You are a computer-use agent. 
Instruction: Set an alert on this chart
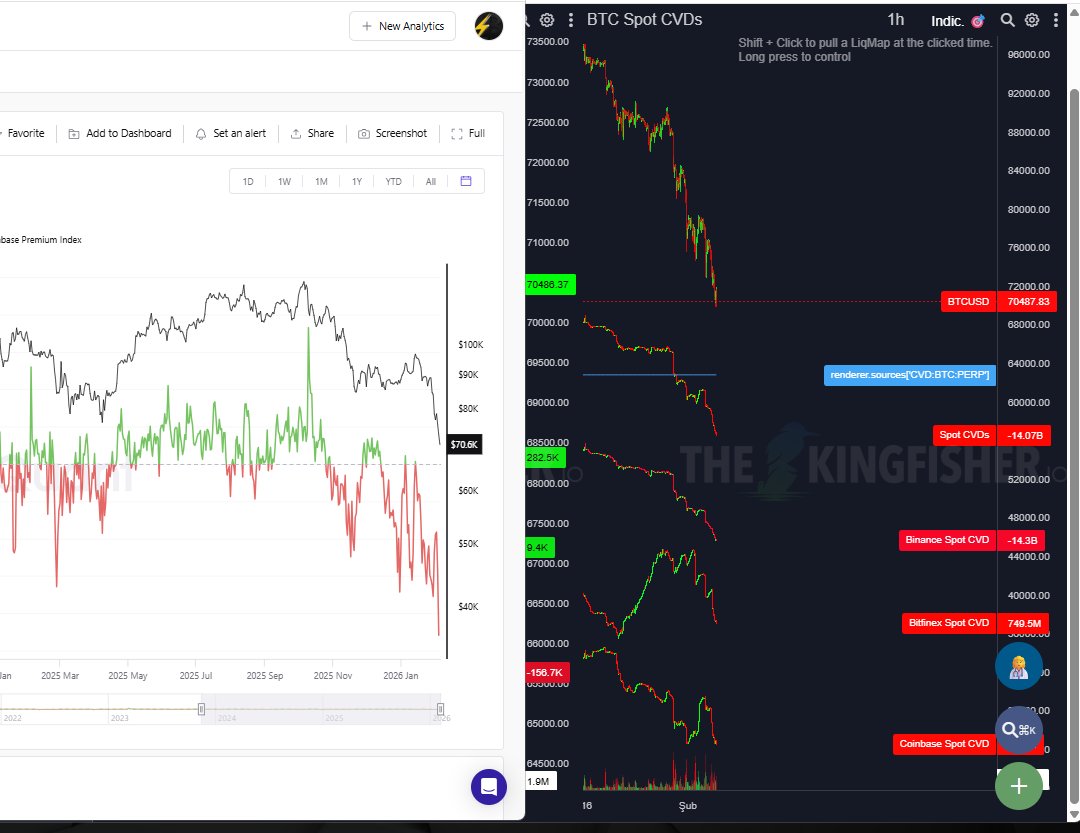click(231, 134)
